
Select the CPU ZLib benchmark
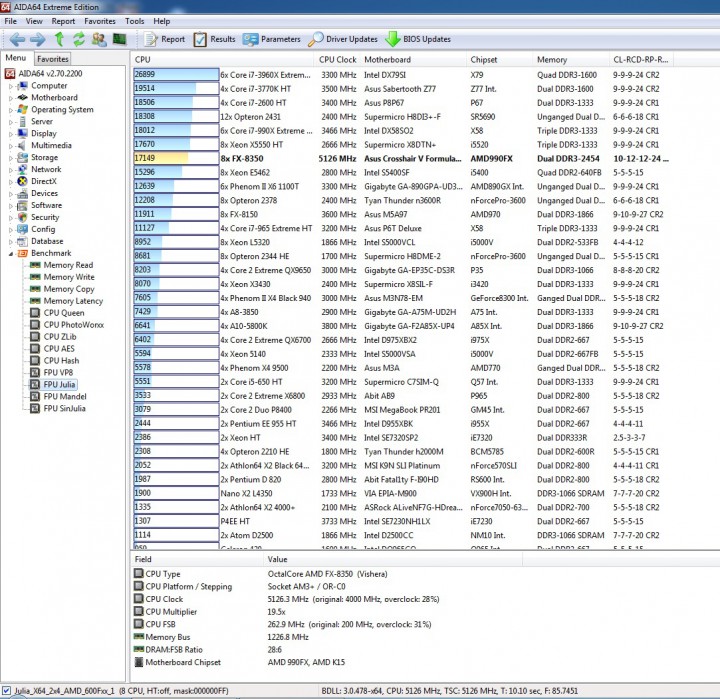coord(60,337)
